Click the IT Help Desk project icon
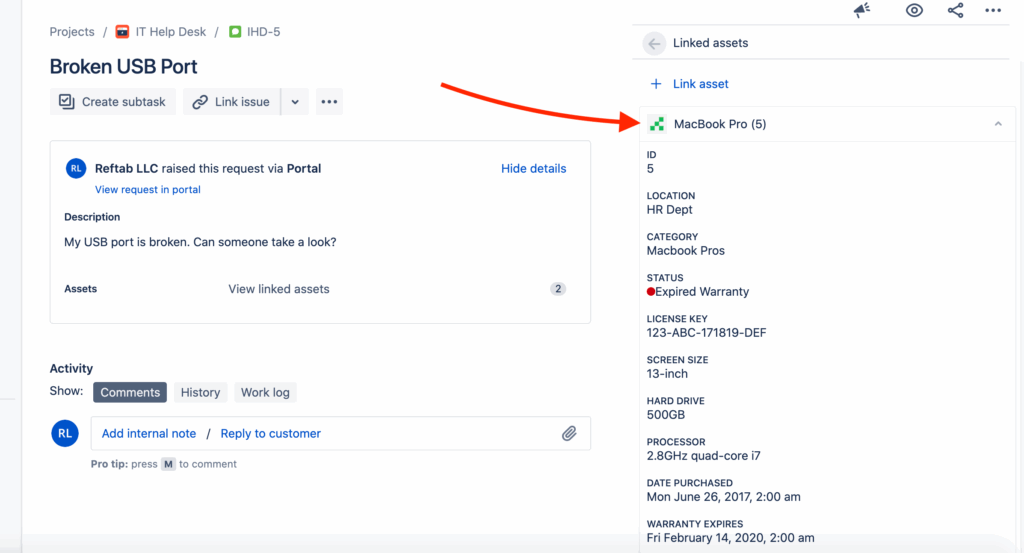The width and height of the screenshot is (1024, 553). 122,31
